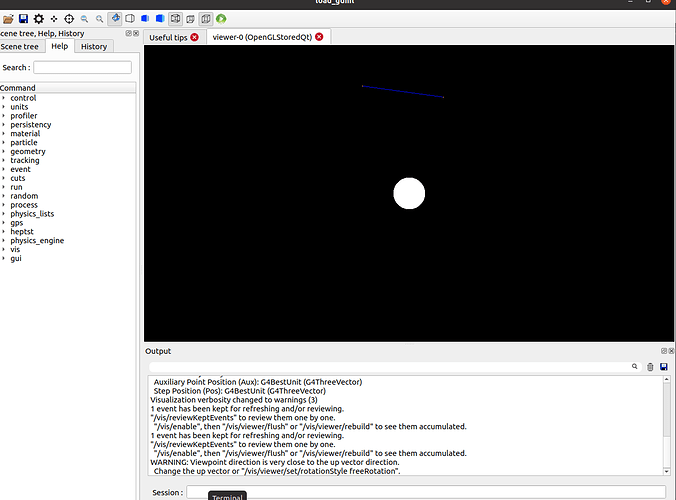
Task: Select the Pick crosshair tool icon
Action: coord(69,19)
